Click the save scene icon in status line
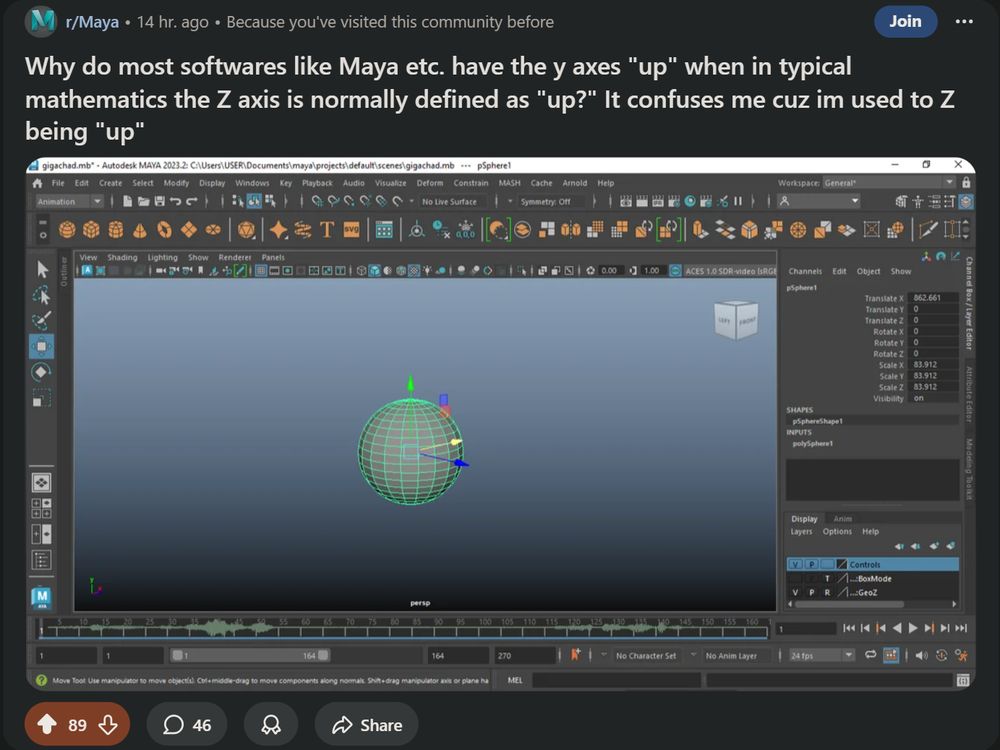Screen dimensions: 1000x750 click(159, 202)
